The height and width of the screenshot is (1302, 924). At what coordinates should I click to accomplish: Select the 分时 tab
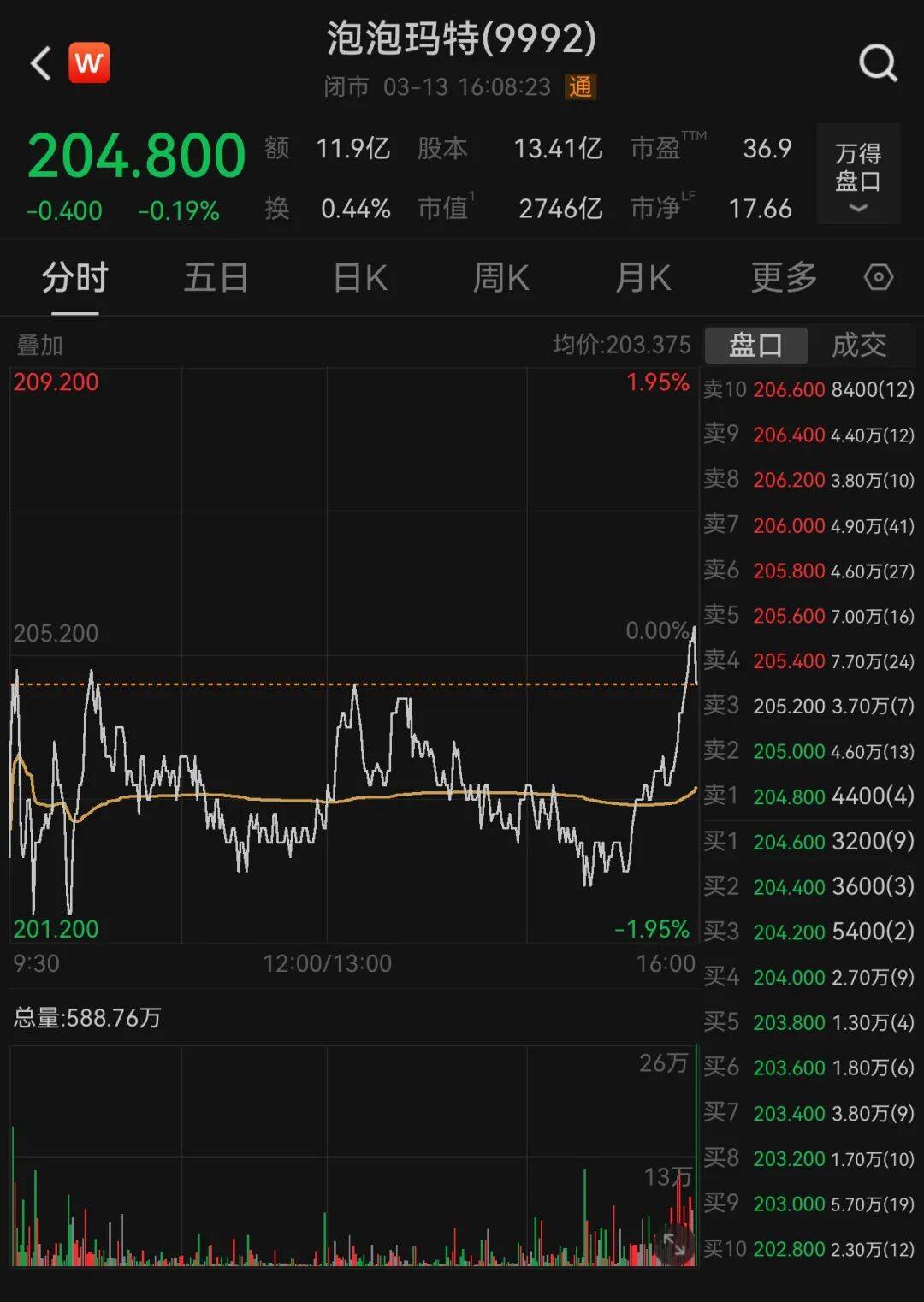[75, 277]
